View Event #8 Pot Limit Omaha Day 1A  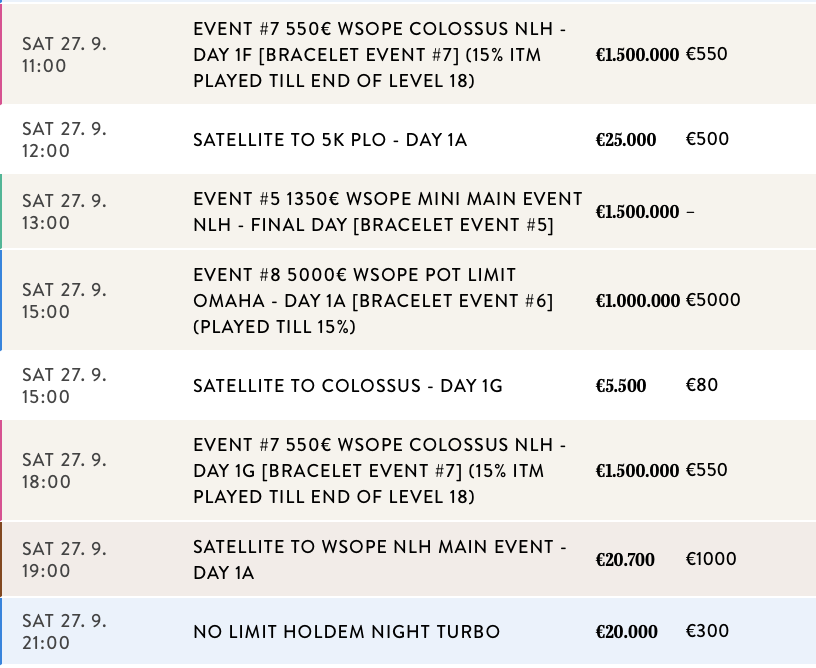(x=373, y=301)
